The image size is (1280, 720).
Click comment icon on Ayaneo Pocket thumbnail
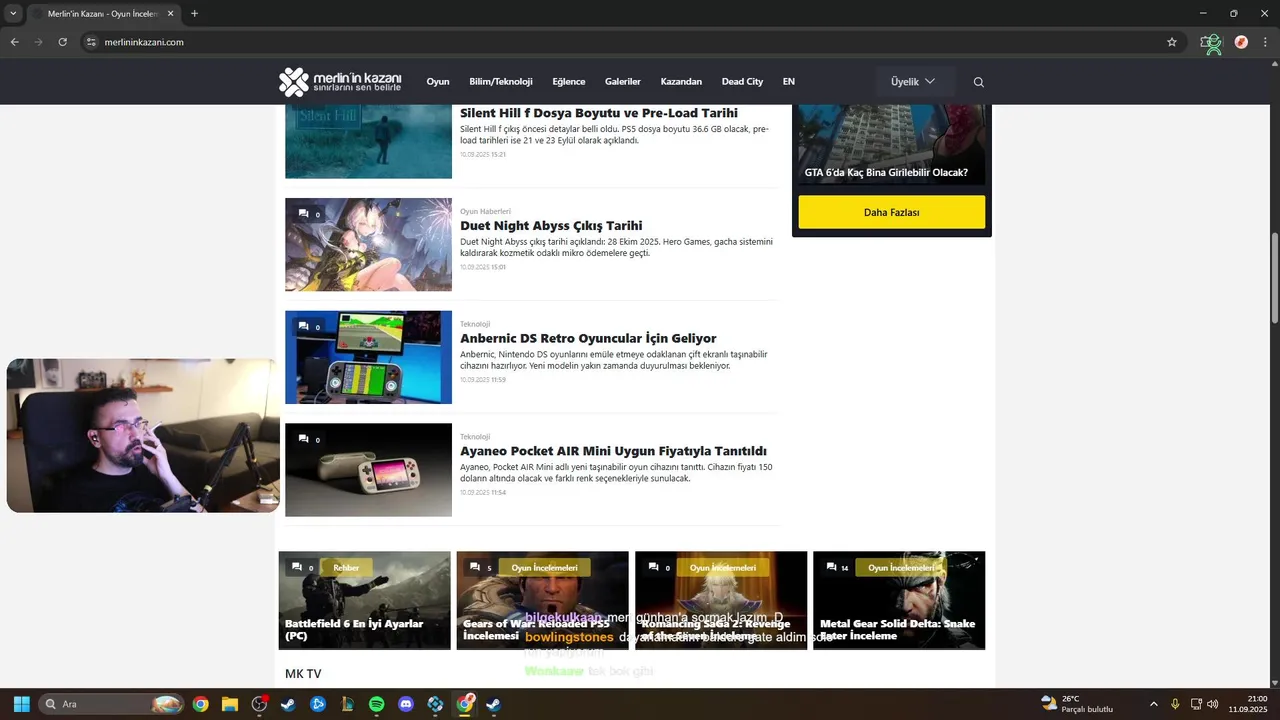coord(303,439)
